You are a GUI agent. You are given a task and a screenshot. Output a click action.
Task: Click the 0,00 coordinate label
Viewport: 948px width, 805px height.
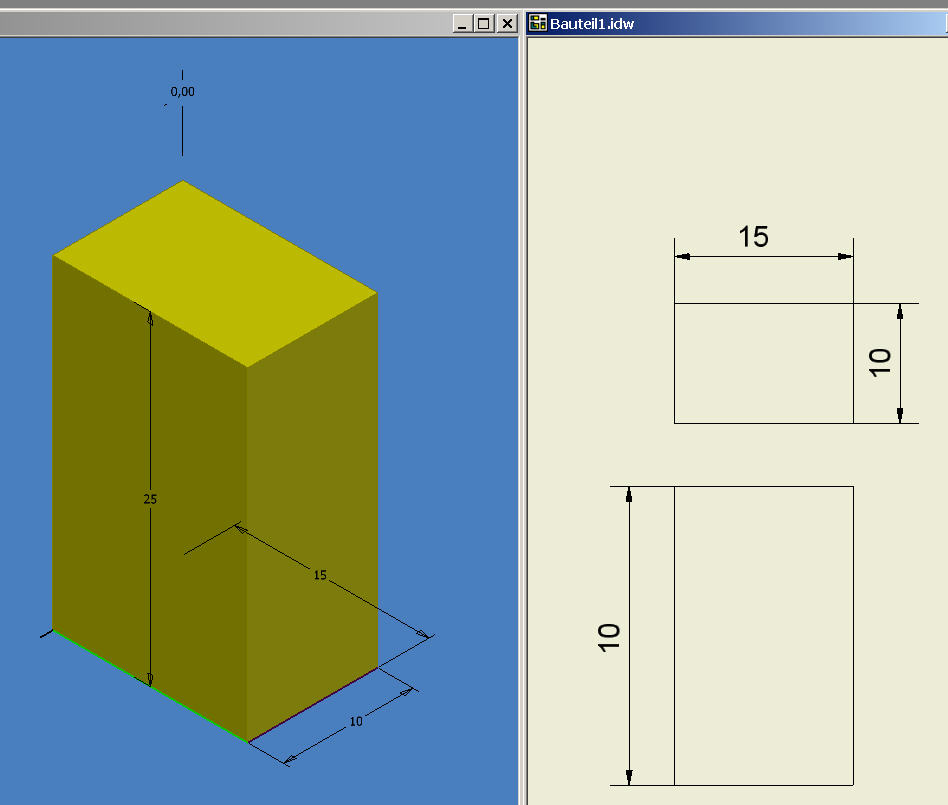click(182, 91)
